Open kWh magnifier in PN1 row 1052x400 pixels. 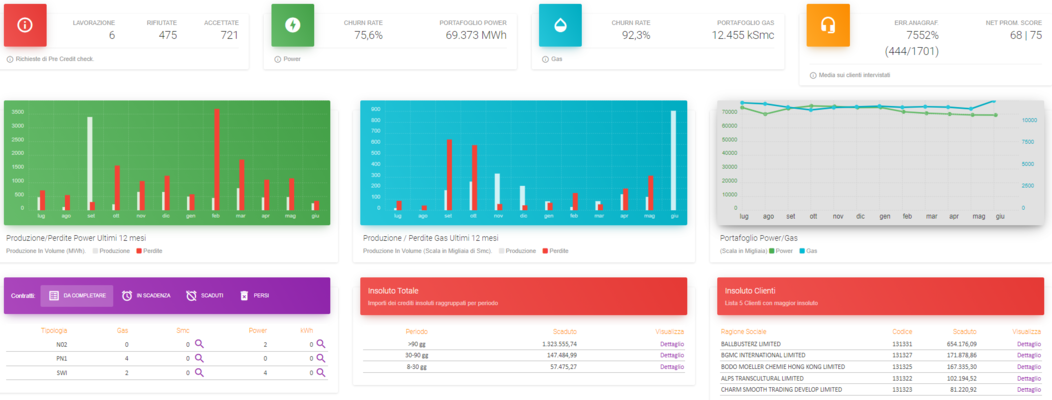pyautogui.click(x=321, y=358)
